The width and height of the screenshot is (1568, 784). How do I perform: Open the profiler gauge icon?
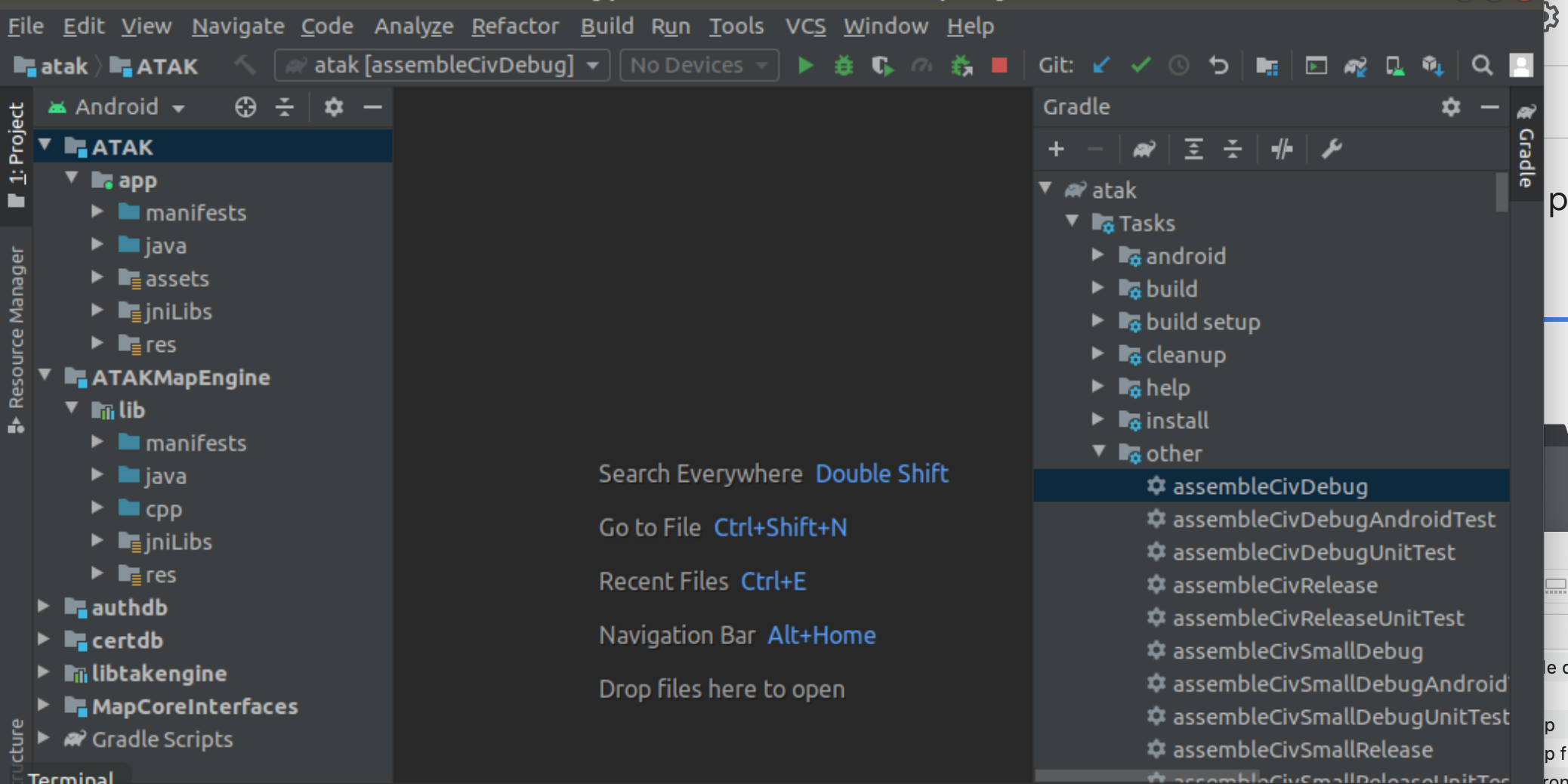[921, 66]
